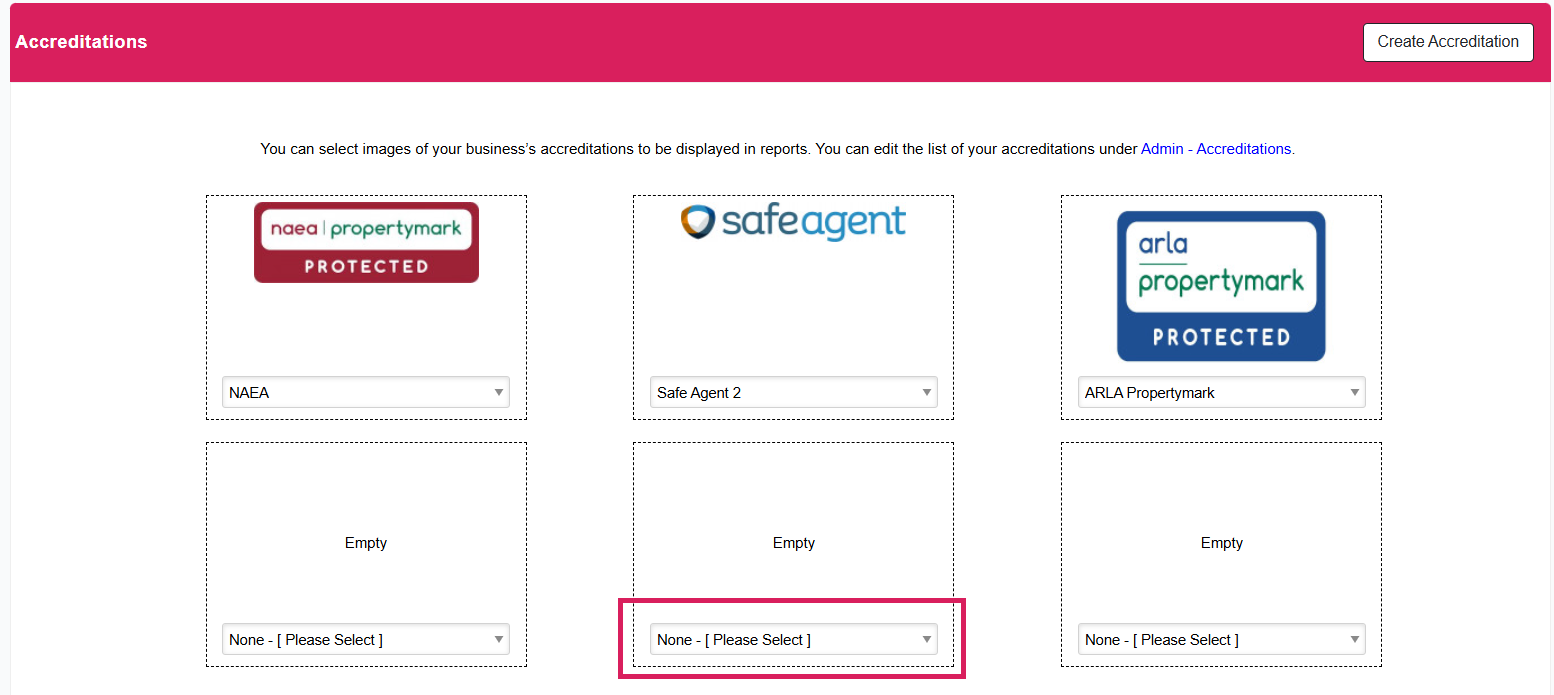Open the ARLA Propertymark dropdown
The width and height of the screenshot is (1554, 695).
click(1221, 392)
